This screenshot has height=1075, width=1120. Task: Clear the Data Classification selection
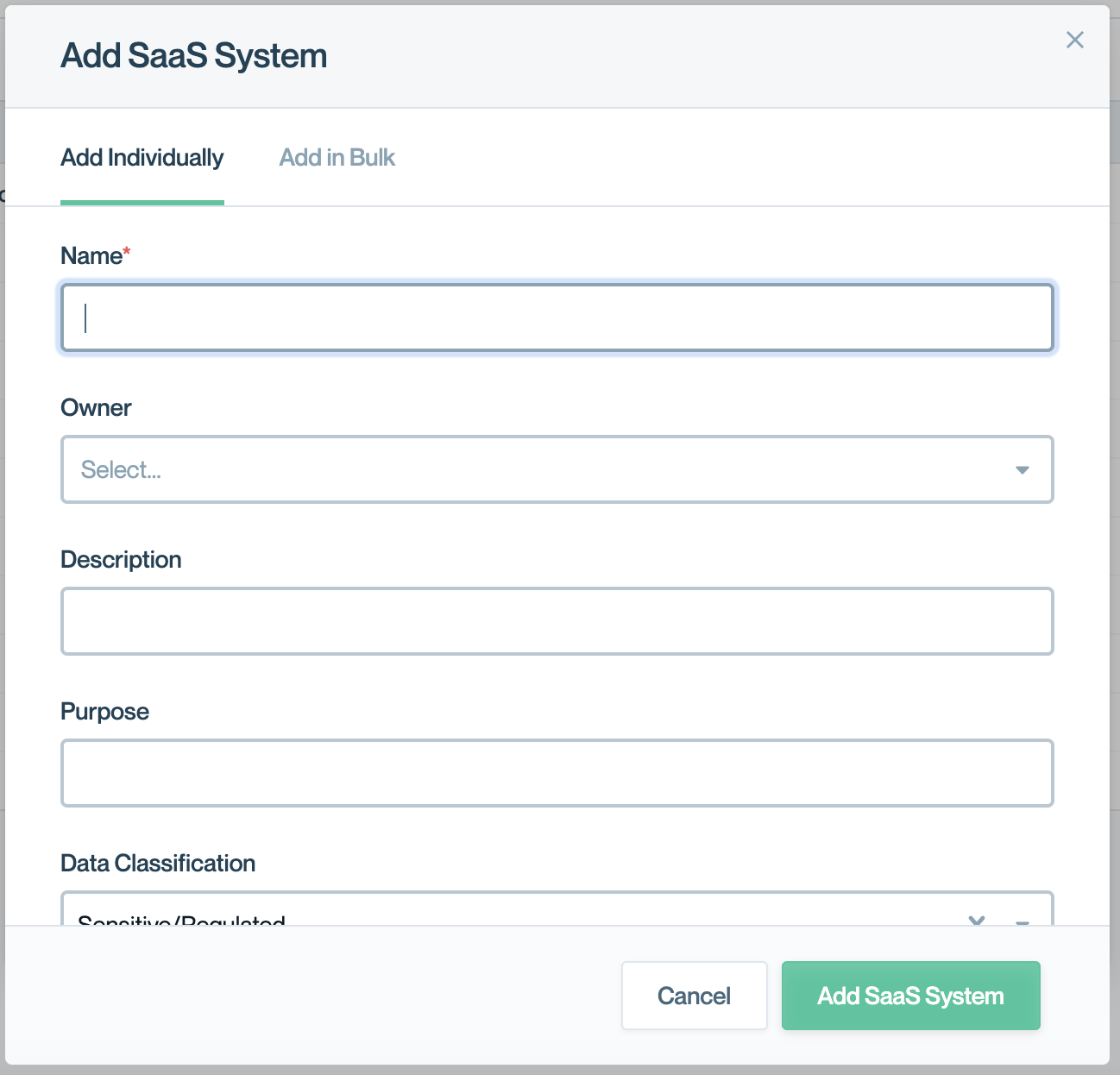(x=977, y=920)
